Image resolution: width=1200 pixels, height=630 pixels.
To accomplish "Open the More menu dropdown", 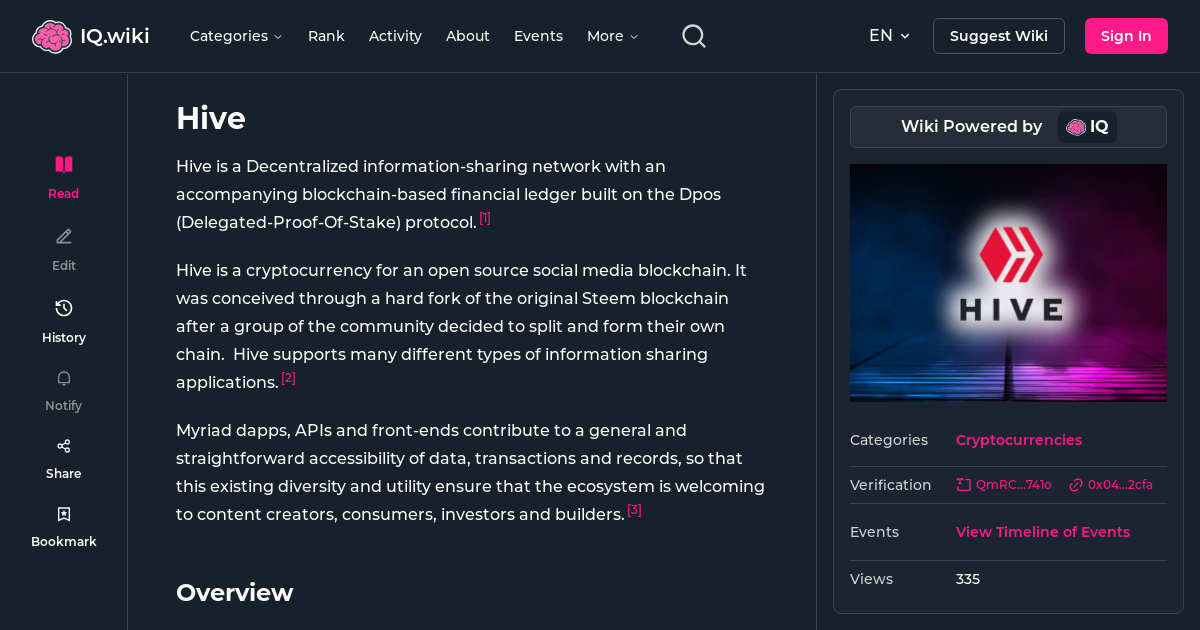I will click(611, 35).
